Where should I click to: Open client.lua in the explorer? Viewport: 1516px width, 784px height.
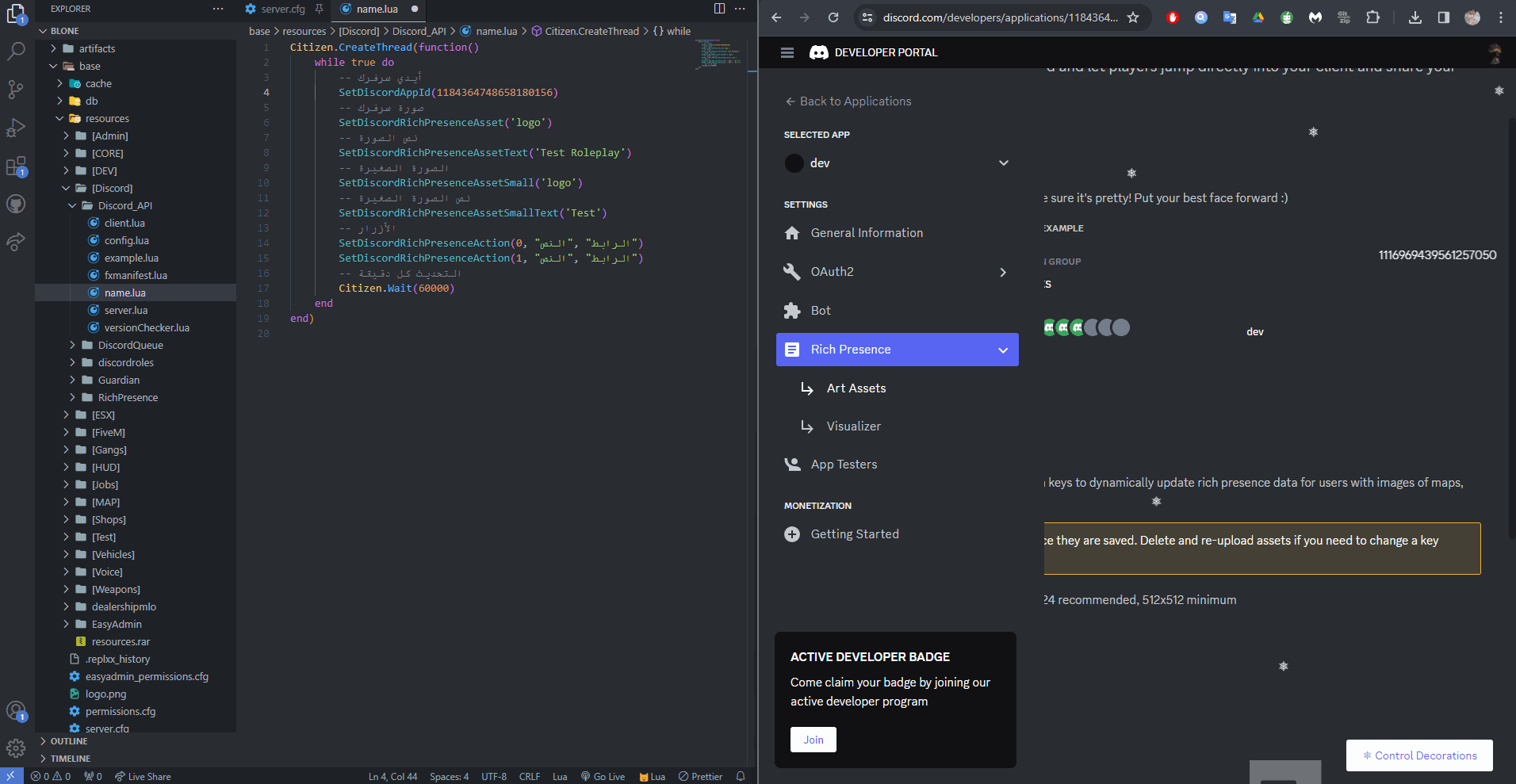[x=124, y=223]
